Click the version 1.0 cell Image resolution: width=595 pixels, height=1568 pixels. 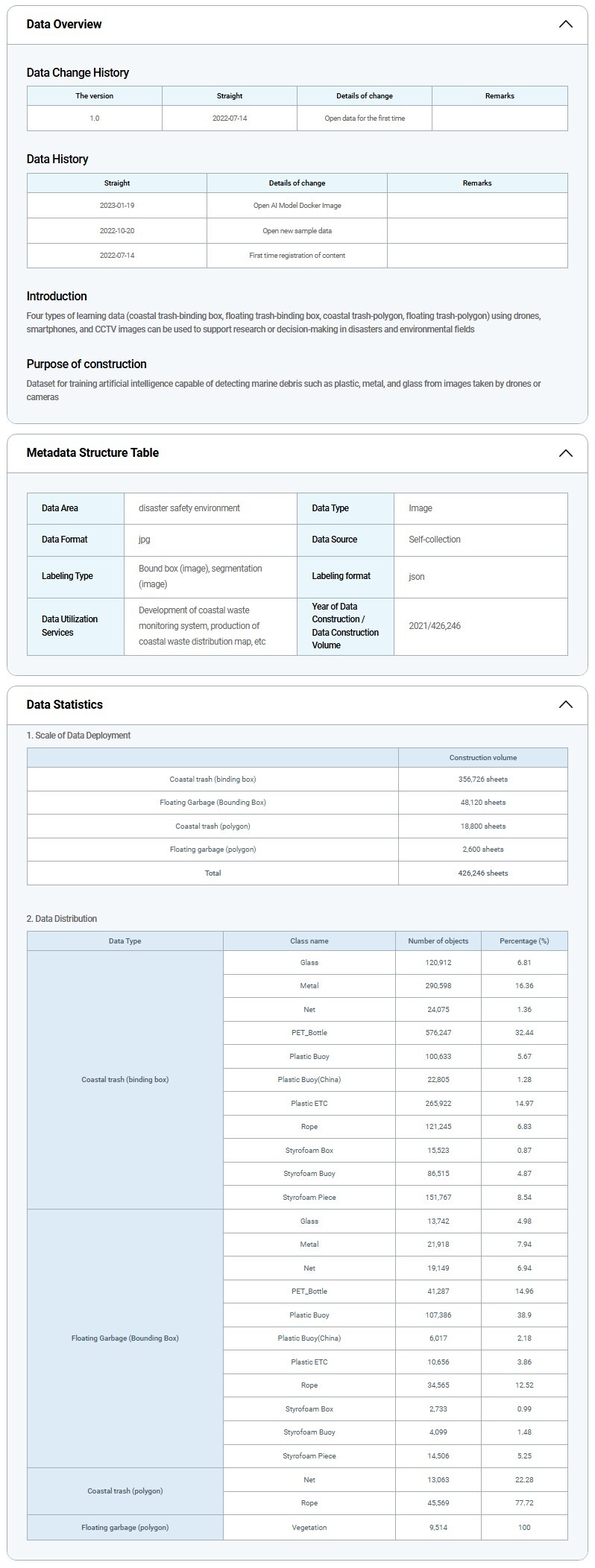[95, 118]
